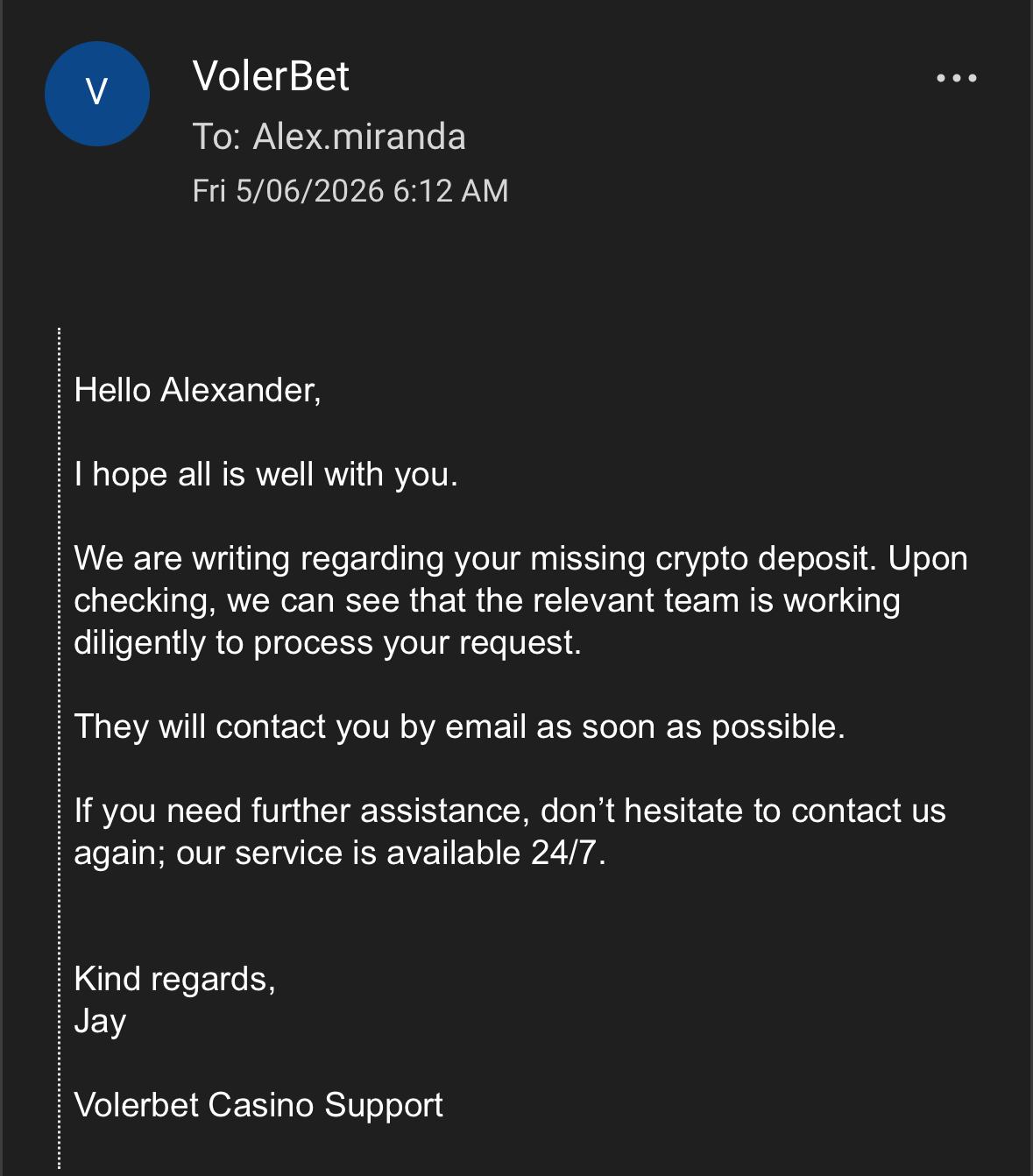Click the Alex.miranda recipient name
The image size is (1033, 1176).
tap(359, 137)
